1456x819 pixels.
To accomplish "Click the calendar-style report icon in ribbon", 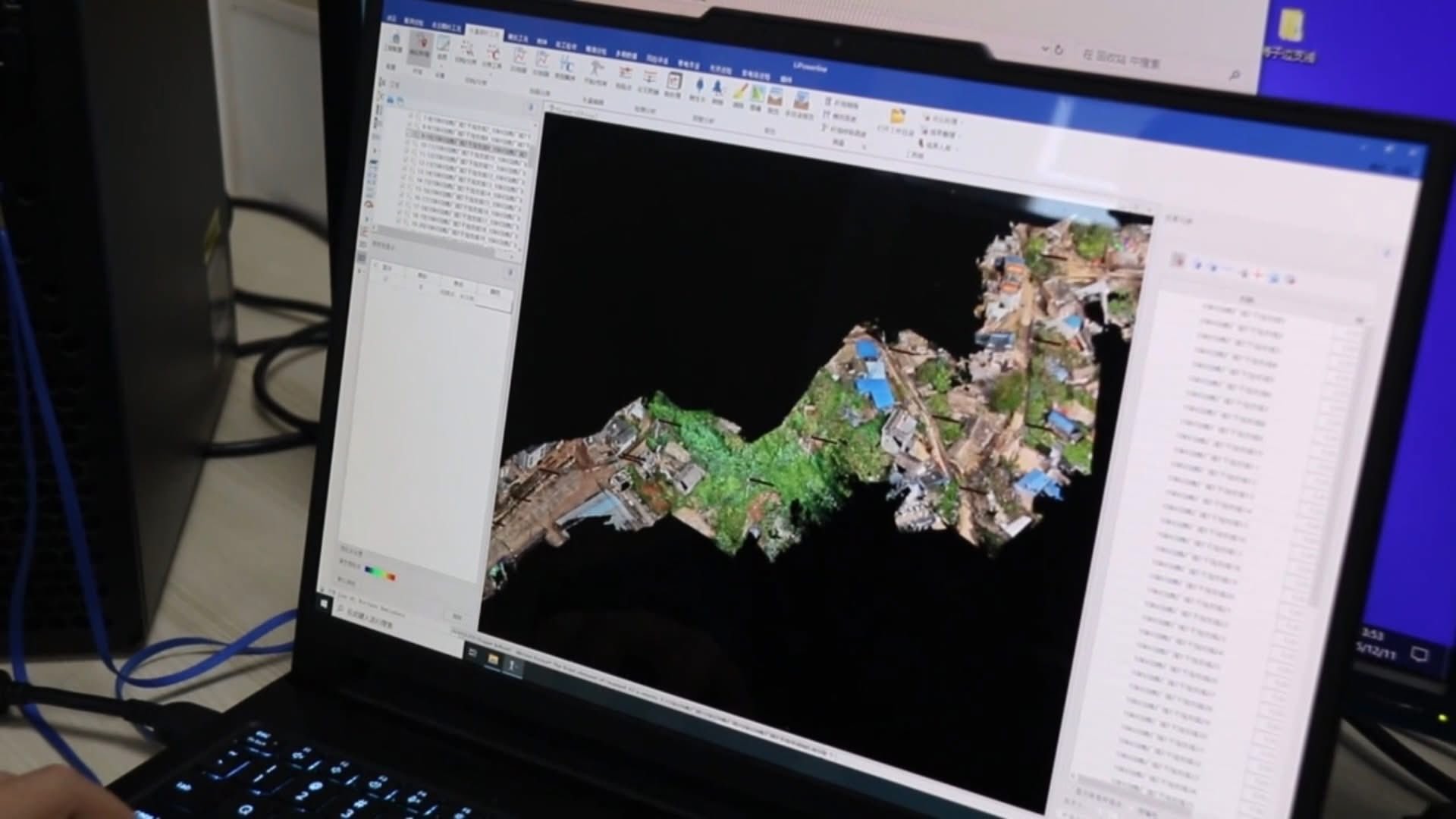I will [673, 80].
